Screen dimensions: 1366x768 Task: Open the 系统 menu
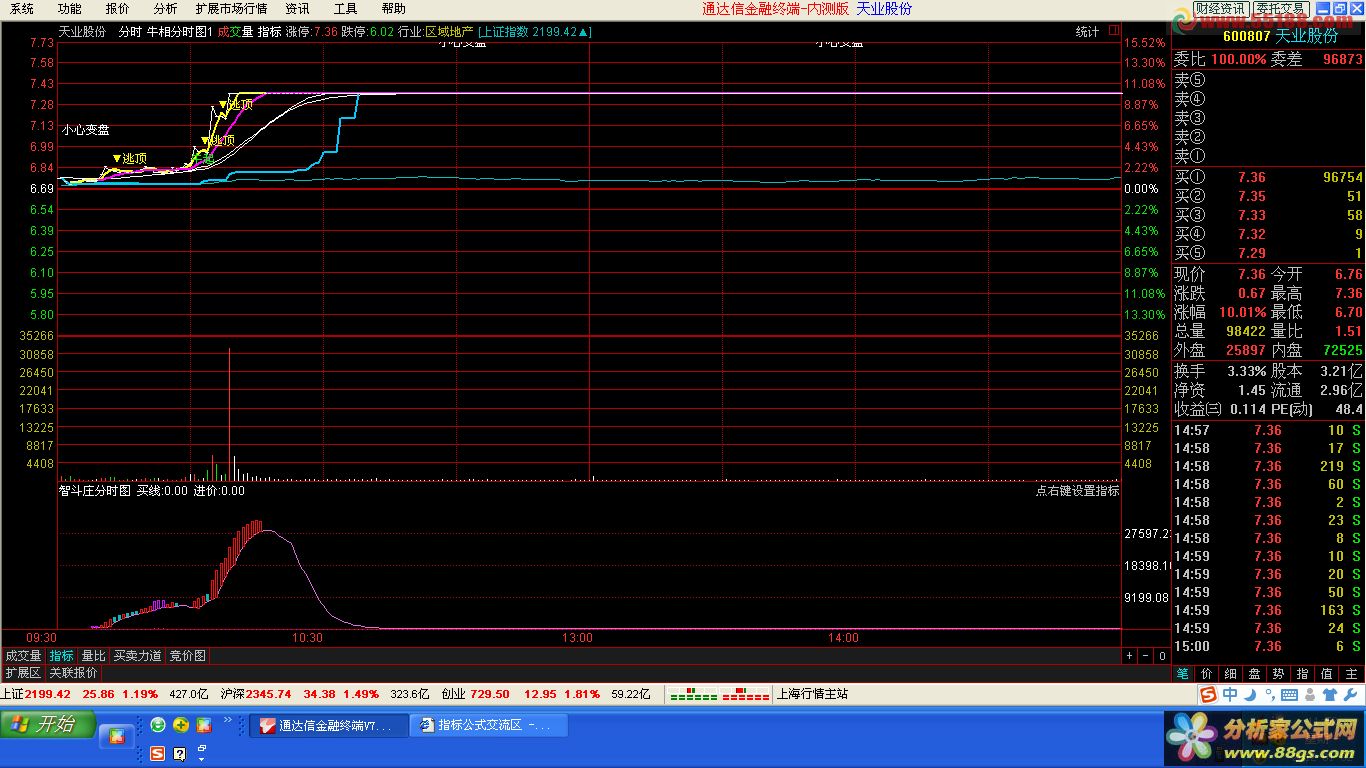[22, 9]
